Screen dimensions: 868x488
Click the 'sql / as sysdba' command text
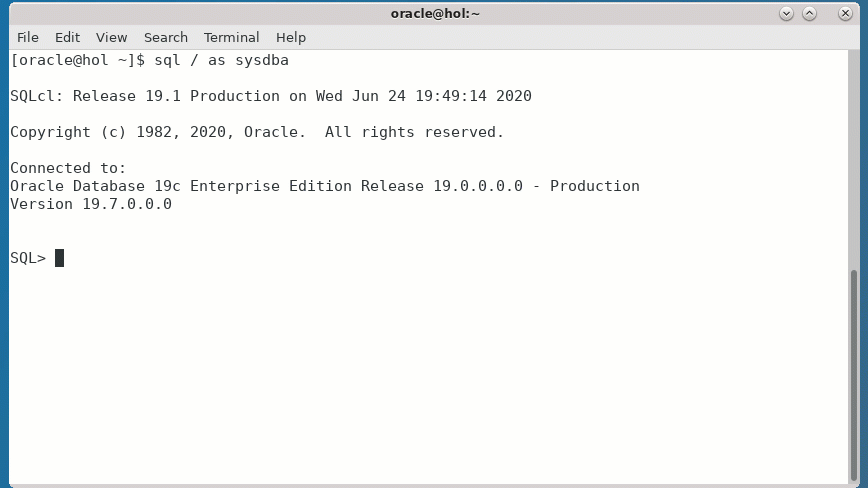point(221,60)
